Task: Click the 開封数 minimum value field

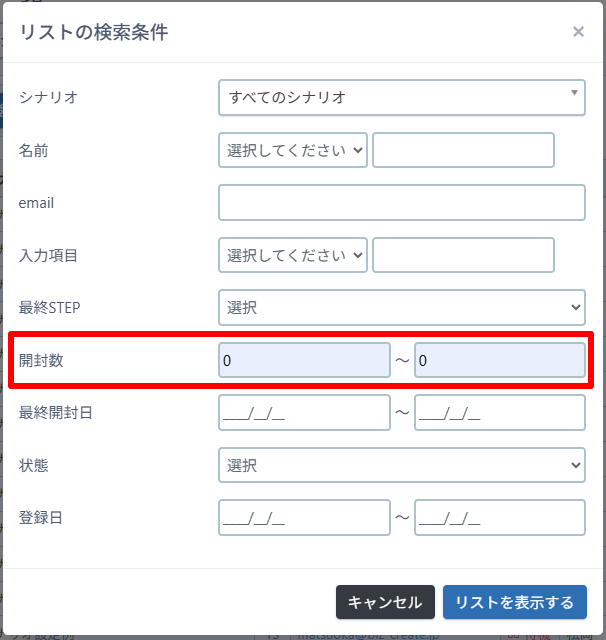Action: (304, 360)
